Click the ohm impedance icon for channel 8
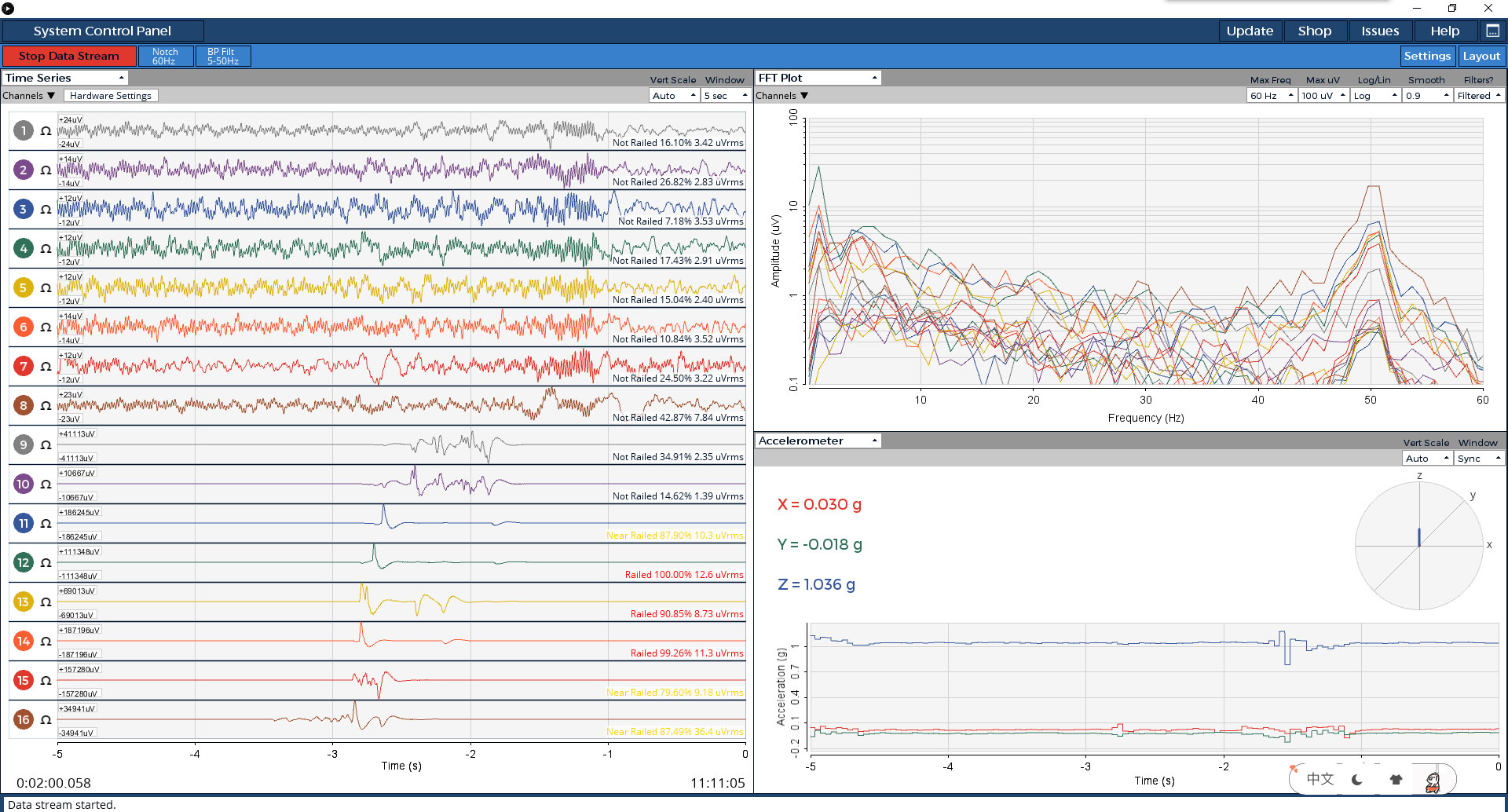 46,406
